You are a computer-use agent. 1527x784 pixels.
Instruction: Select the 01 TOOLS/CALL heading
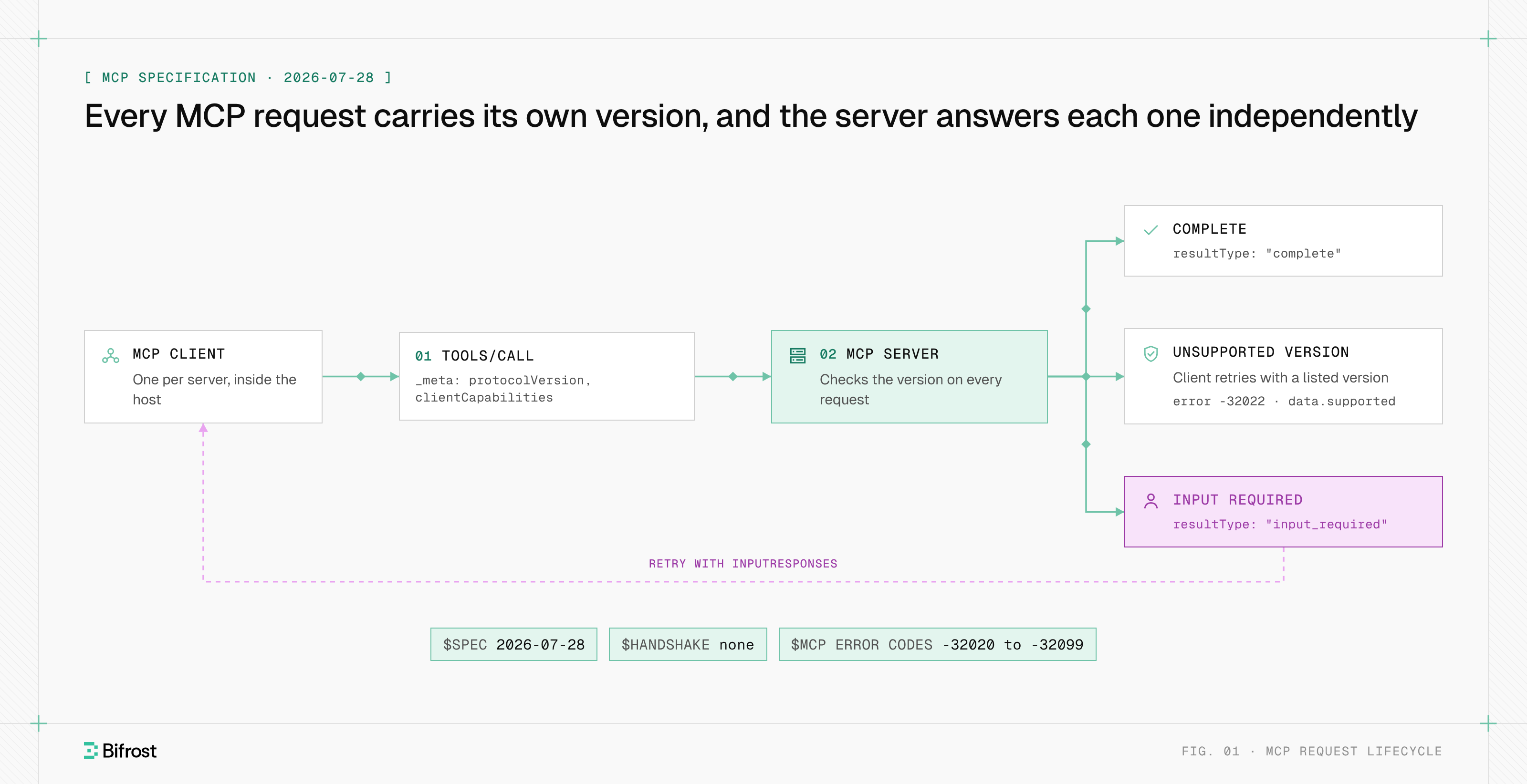tap(474, 356)
